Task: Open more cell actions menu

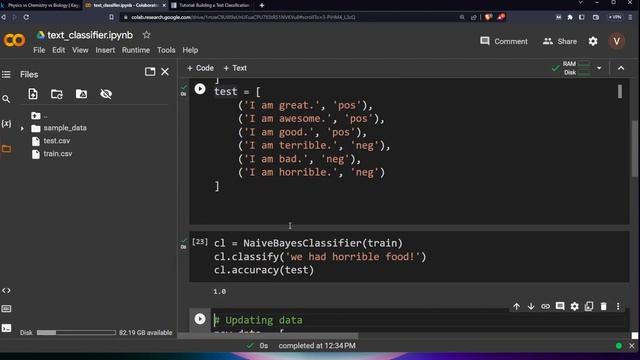Action: click(618, 306)
